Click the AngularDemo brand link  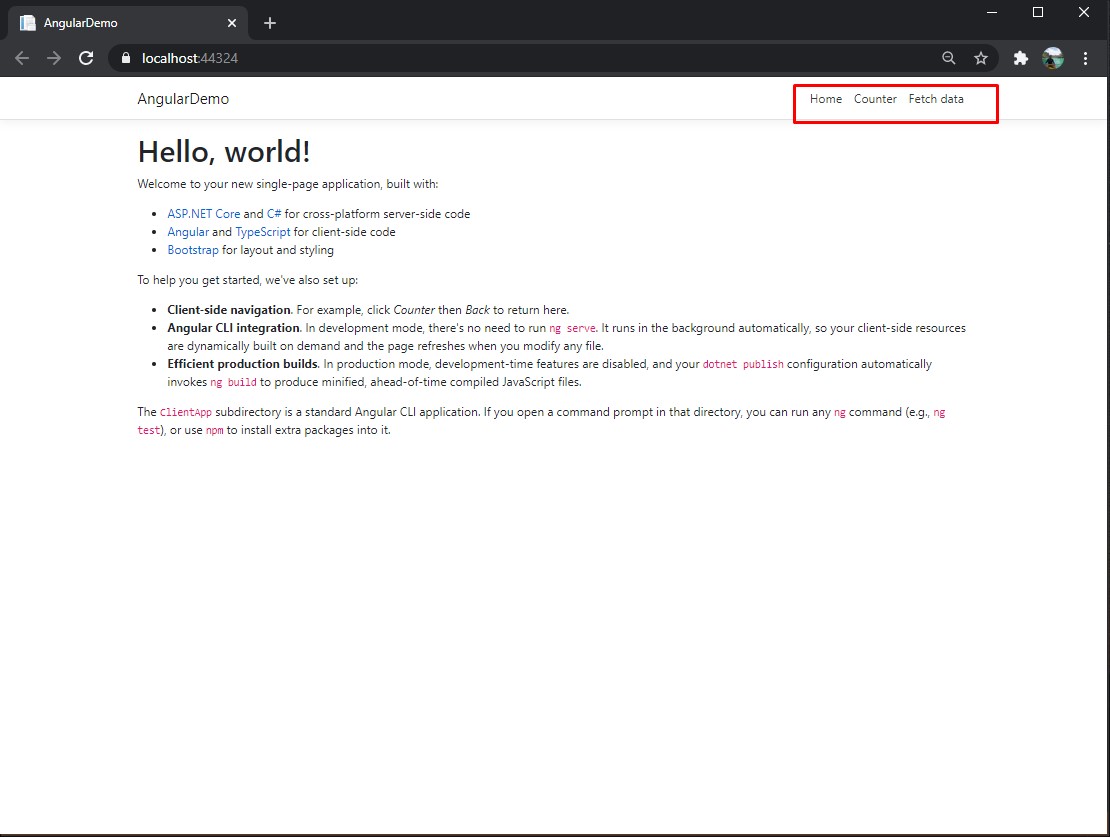click(x=183, y=99)
